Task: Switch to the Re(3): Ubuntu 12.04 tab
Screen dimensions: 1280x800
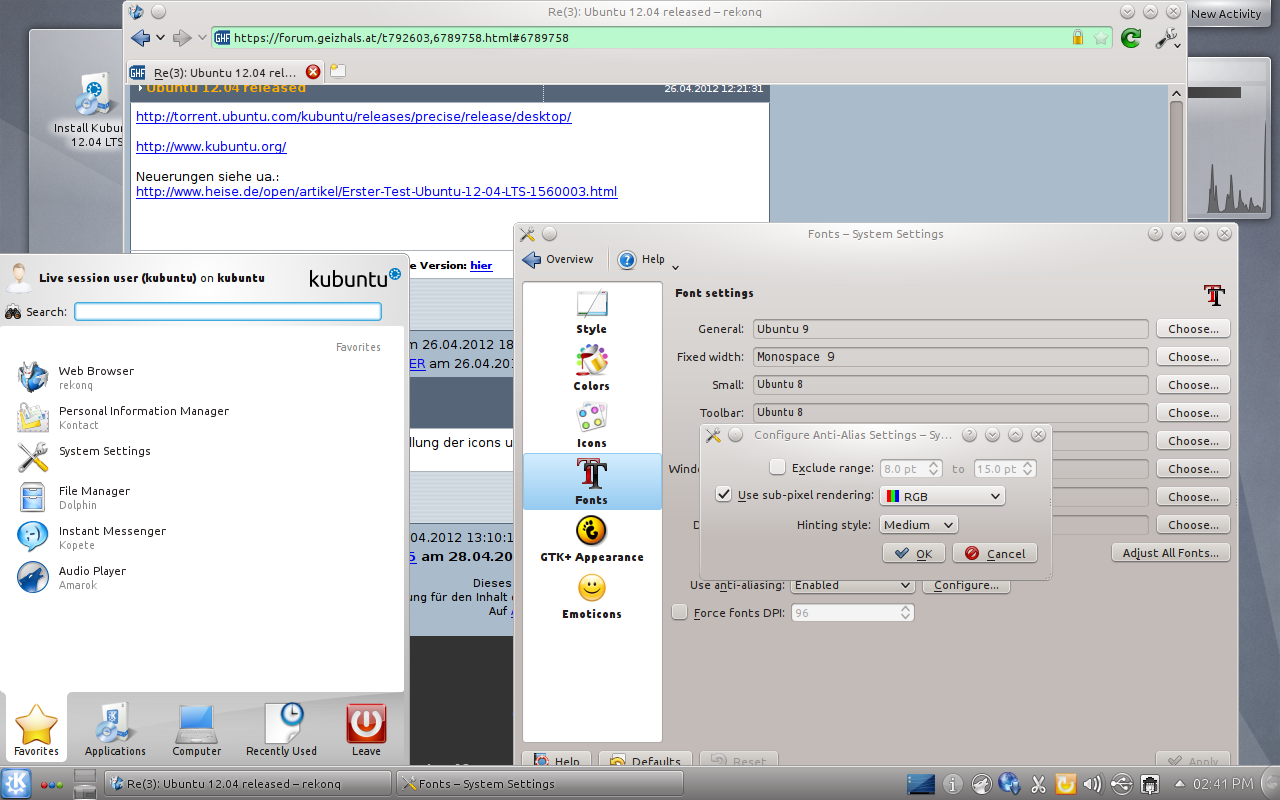Action: (224, 72)
